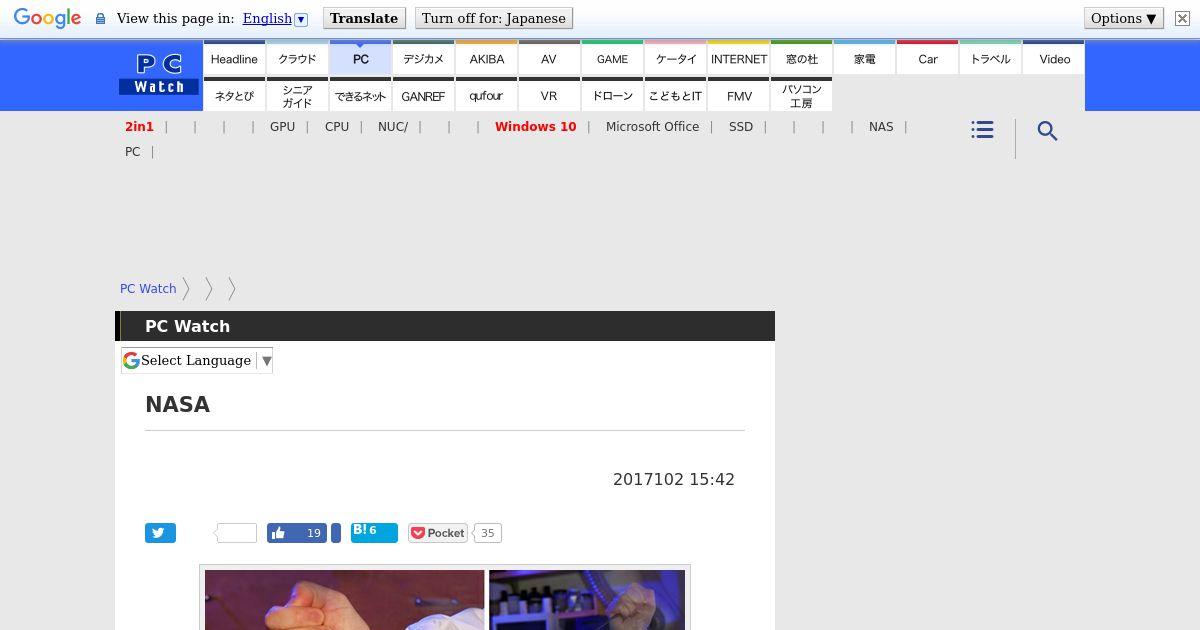Click the Windows 10 topic link
1200x630 pixels.
[x=535, y=127]
